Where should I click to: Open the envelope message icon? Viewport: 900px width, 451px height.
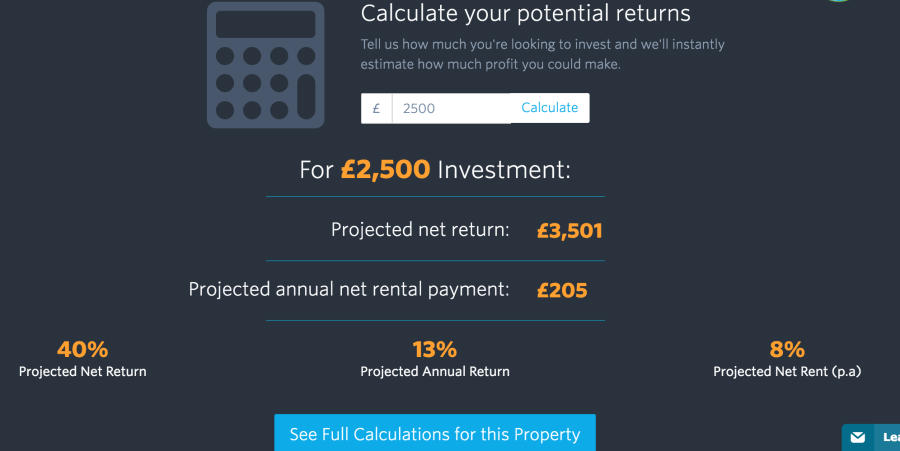click(858, 438)
